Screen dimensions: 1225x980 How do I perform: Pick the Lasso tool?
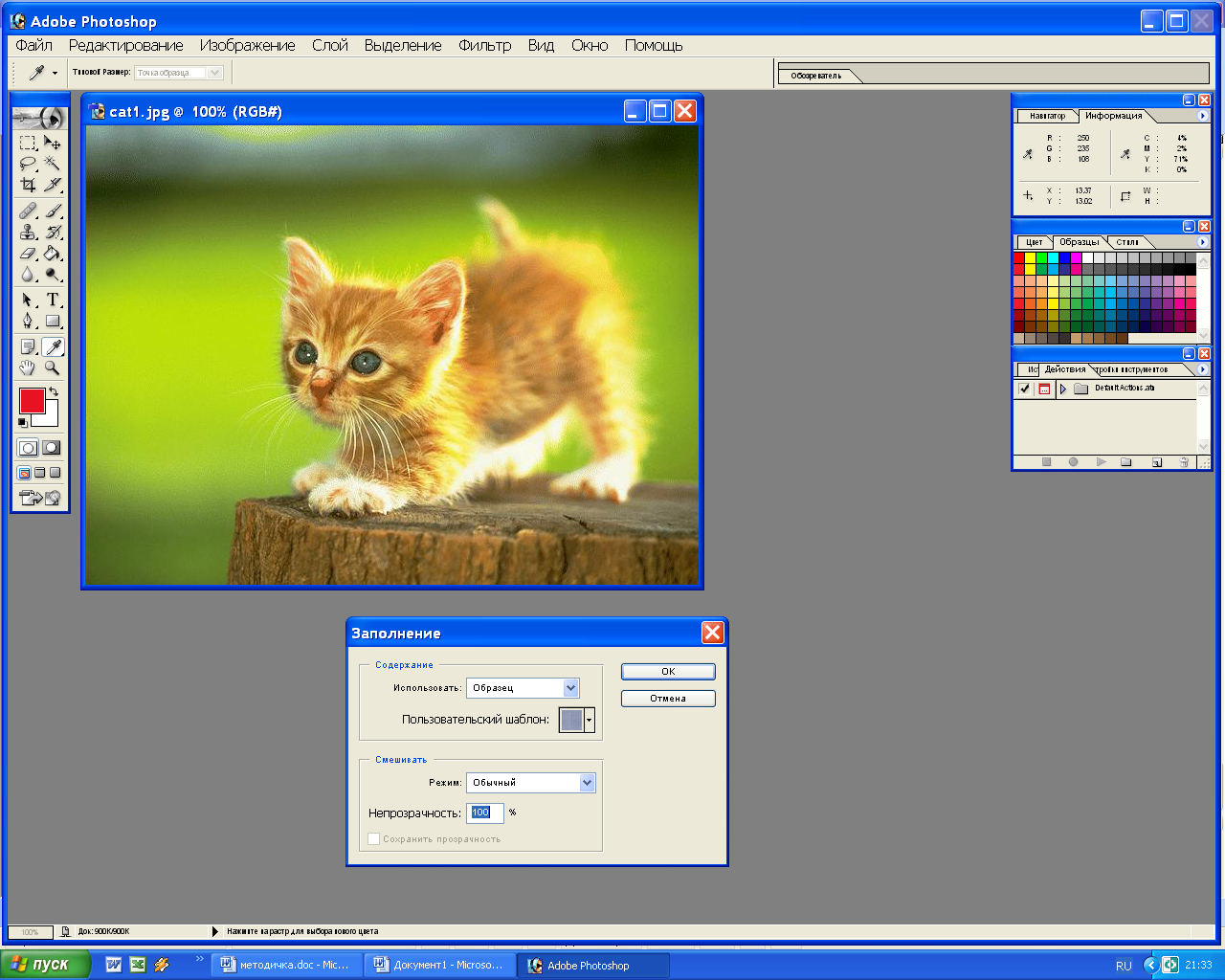pyautogui.click(x=28, y=164)
